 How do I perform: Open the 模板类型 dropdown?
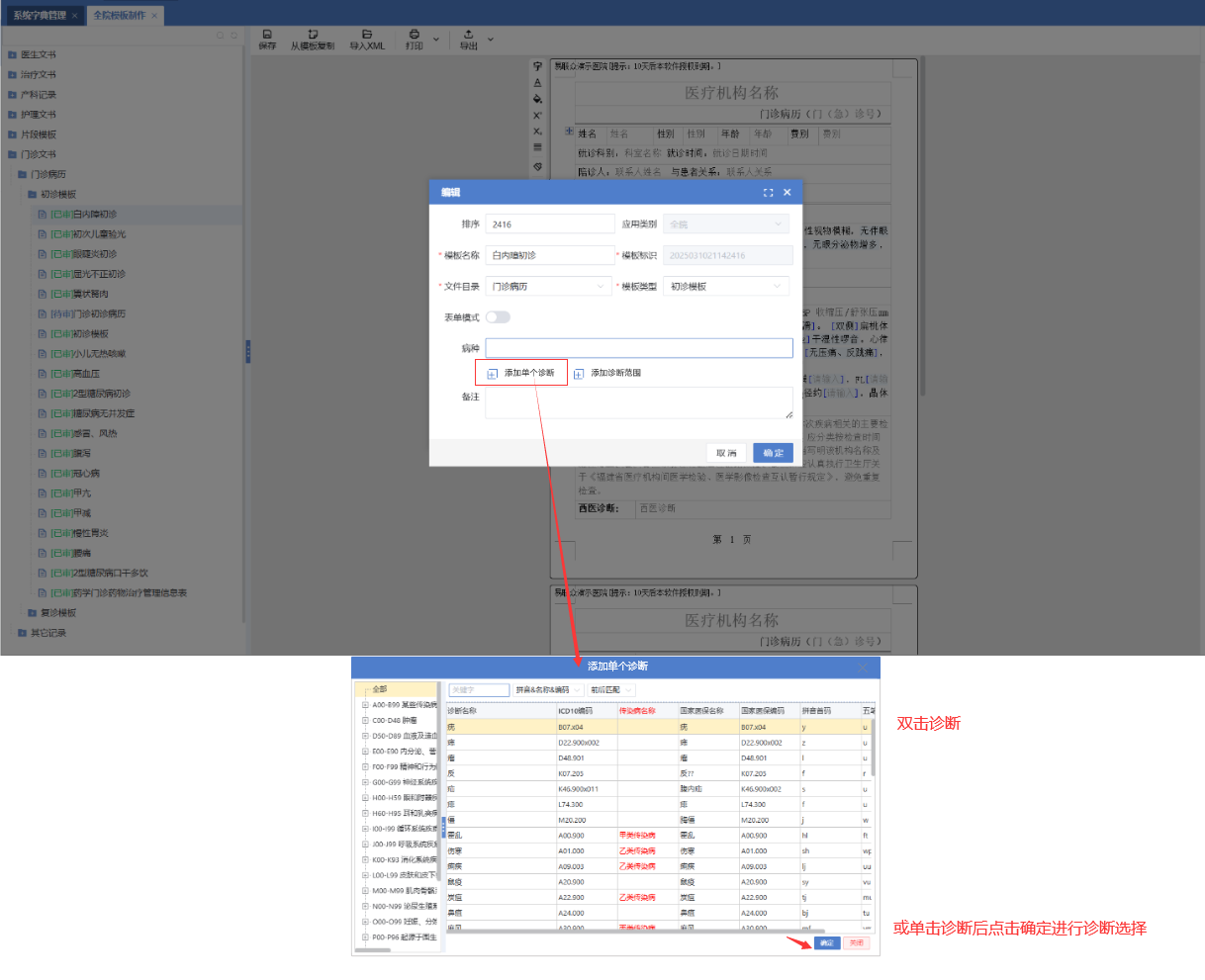pyautogui.click(x=726, y=287)
